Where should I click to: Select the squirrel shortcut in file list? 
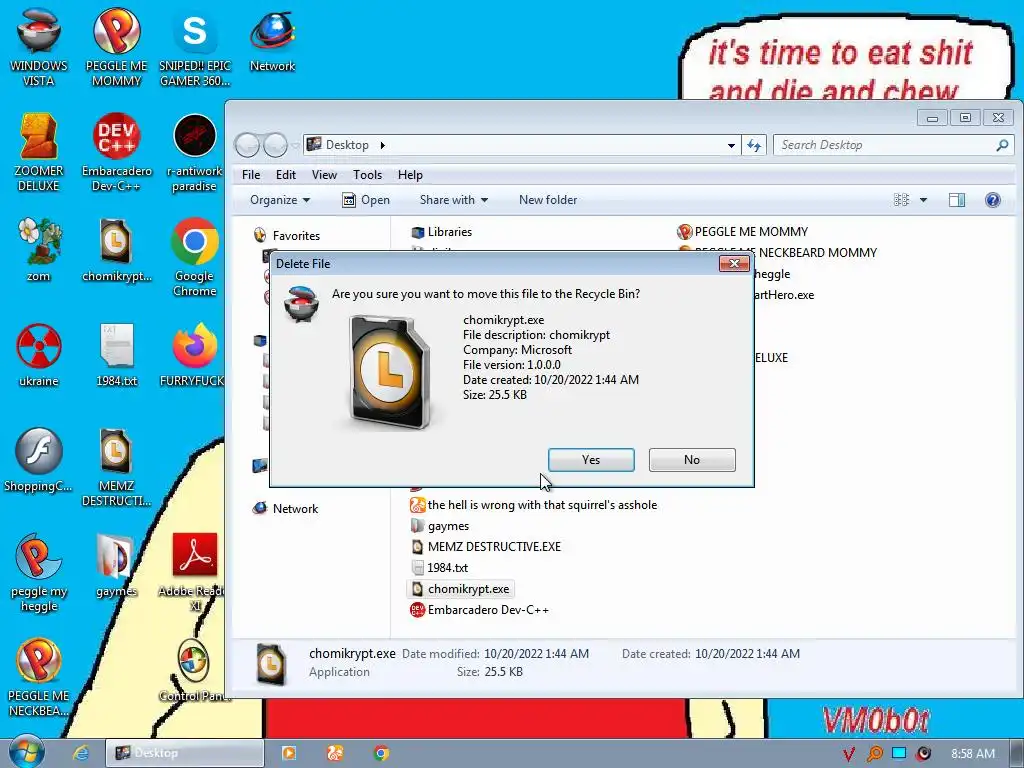click(533, 505)
